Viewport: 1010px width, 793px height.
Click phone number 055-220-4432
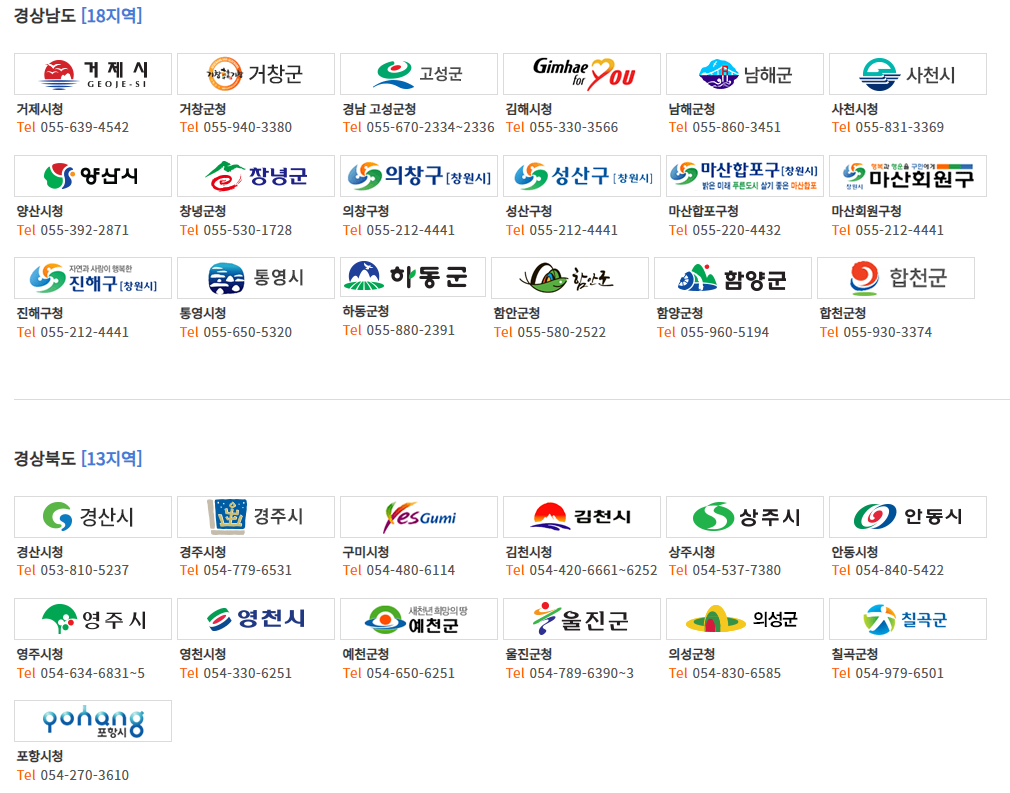click(x=736, y=231)
